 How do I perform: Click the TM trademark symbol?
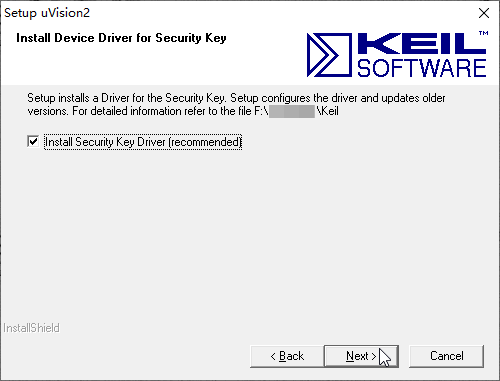pyautogui.click(x=484, y=33)
